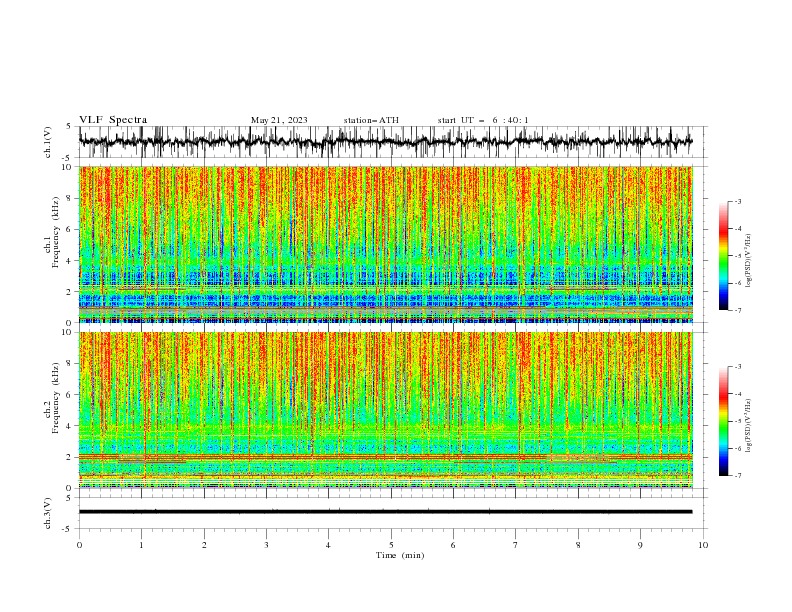The height and width of the screenshot is (612, 792).
Task: Click the '8' frequency tick on ch.1 axis
Action: click(70, 198)
